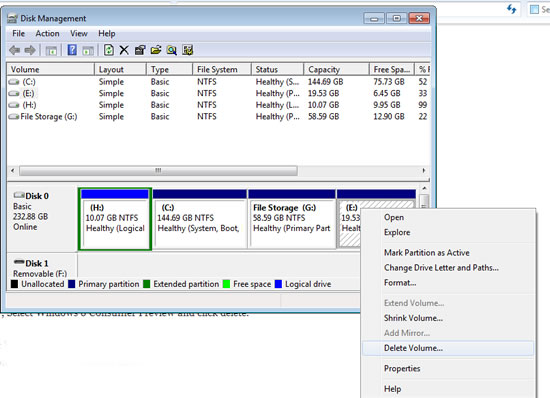Sort by the Status column header
Screen dimensions: 550x398
point(277,69)
